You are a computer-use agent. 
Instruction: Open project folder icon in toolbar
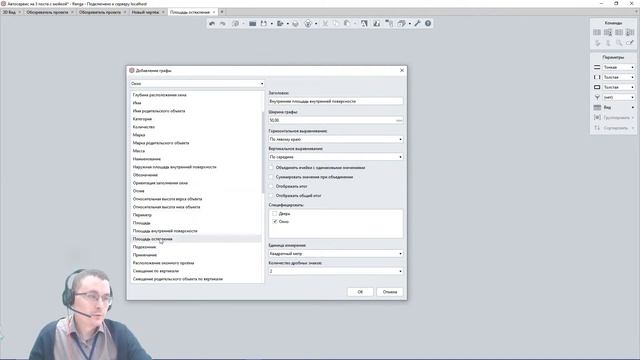tap(253, 24)
